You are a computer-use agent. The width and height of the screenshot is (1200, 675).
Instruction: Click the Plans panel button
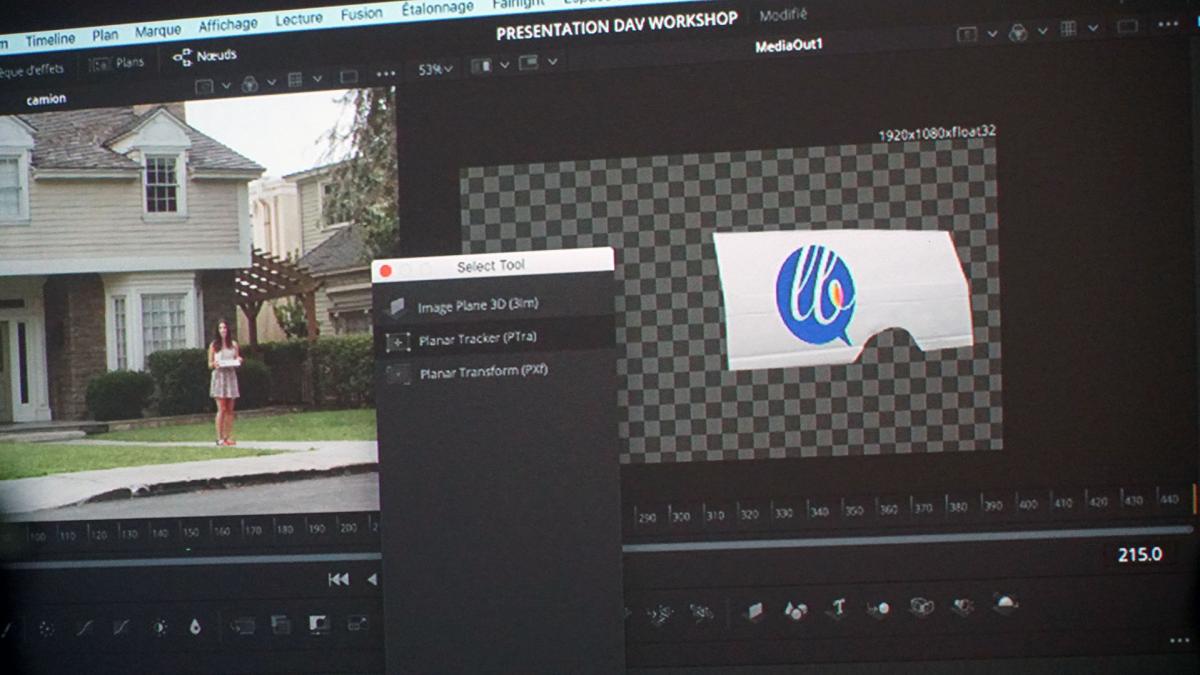tap(116, 63)
